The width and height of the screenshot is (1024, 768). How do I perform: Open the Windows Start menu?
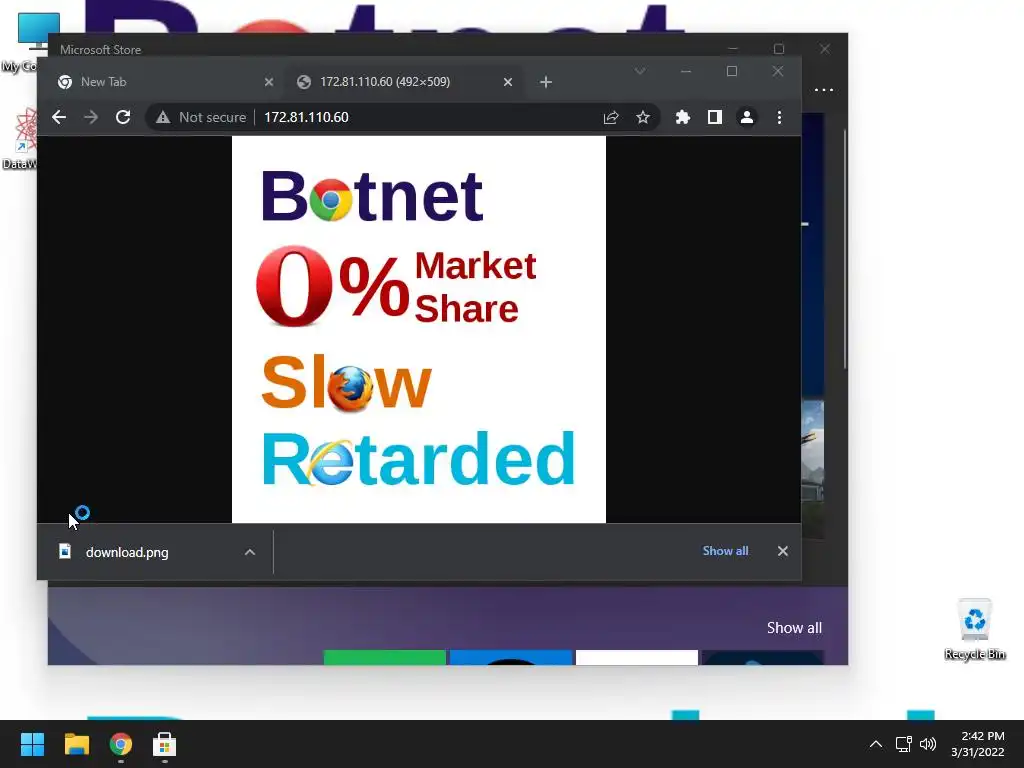(32, 744)
